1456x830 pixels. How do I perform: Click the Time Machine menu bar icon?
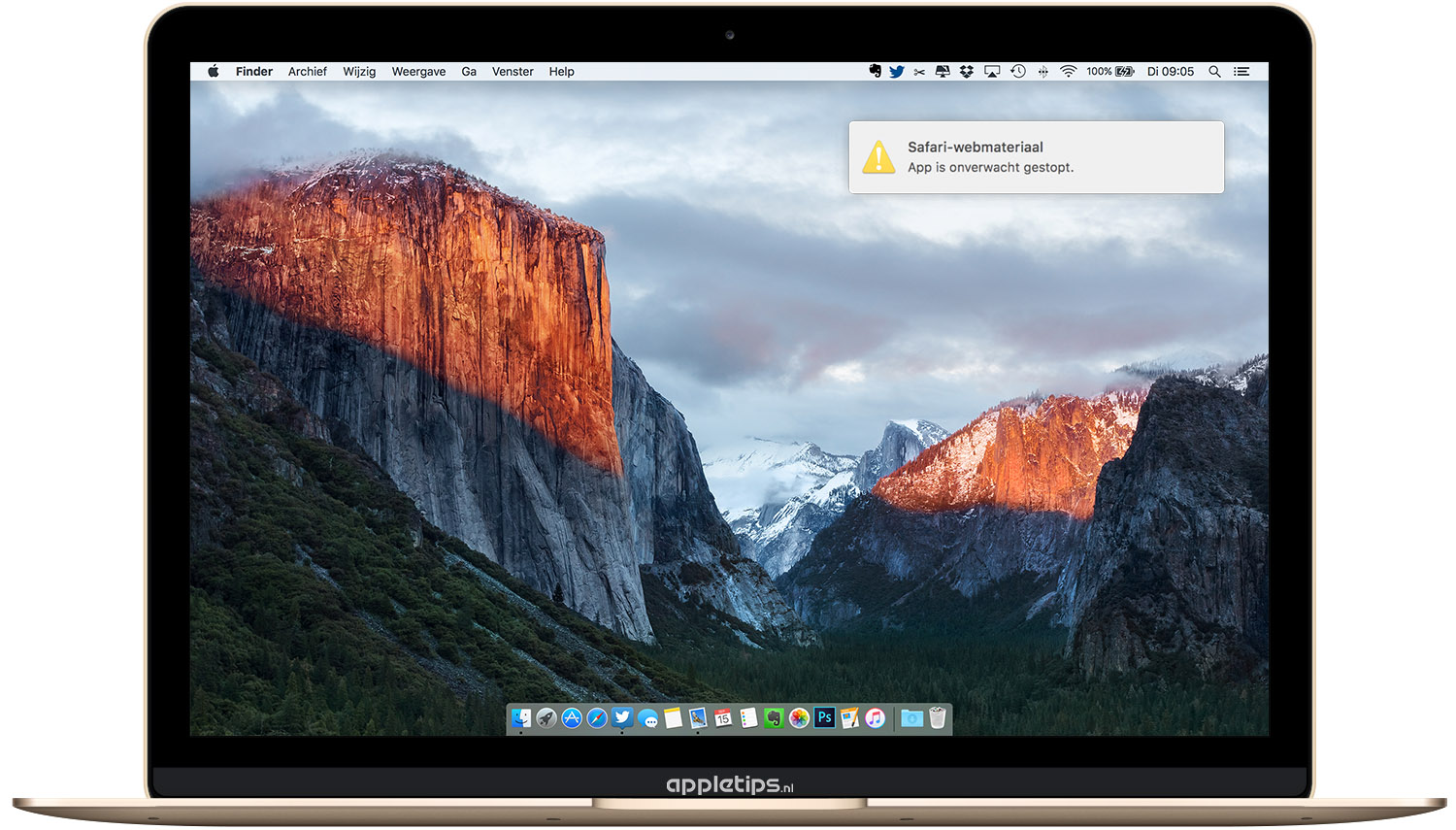pos(1017,71)
